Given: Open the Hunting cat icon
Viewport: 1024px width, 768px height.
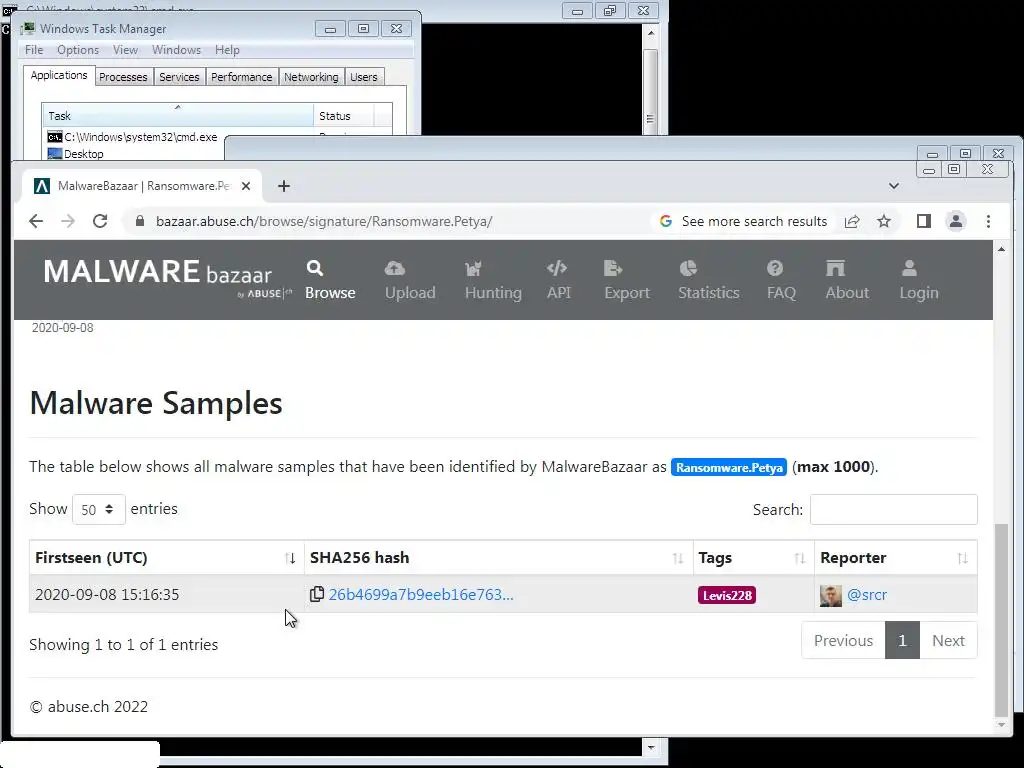Looking at the screenshot, I should (473, 268).
